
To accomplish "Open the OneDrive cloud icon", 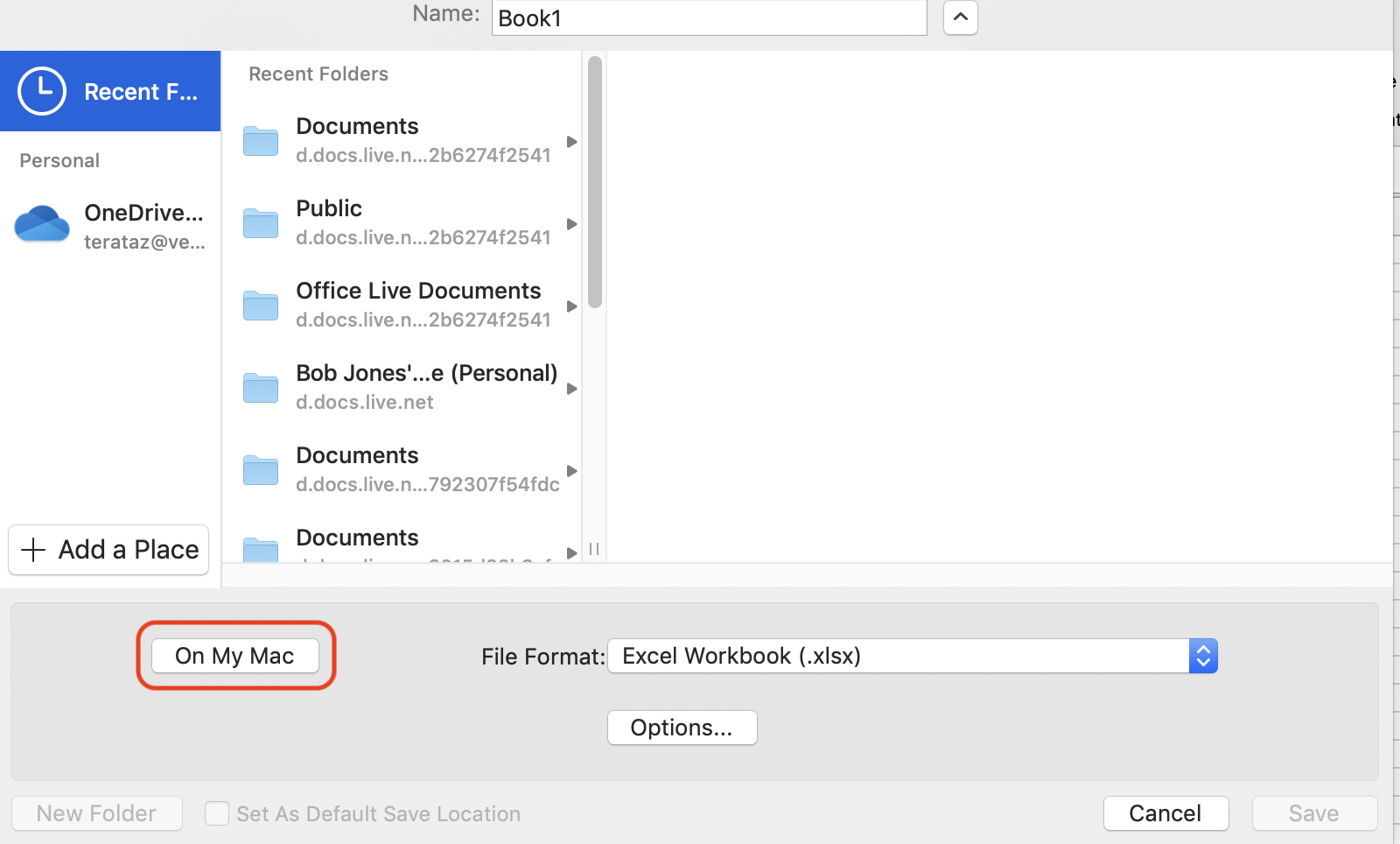I will tap(42, 224).
